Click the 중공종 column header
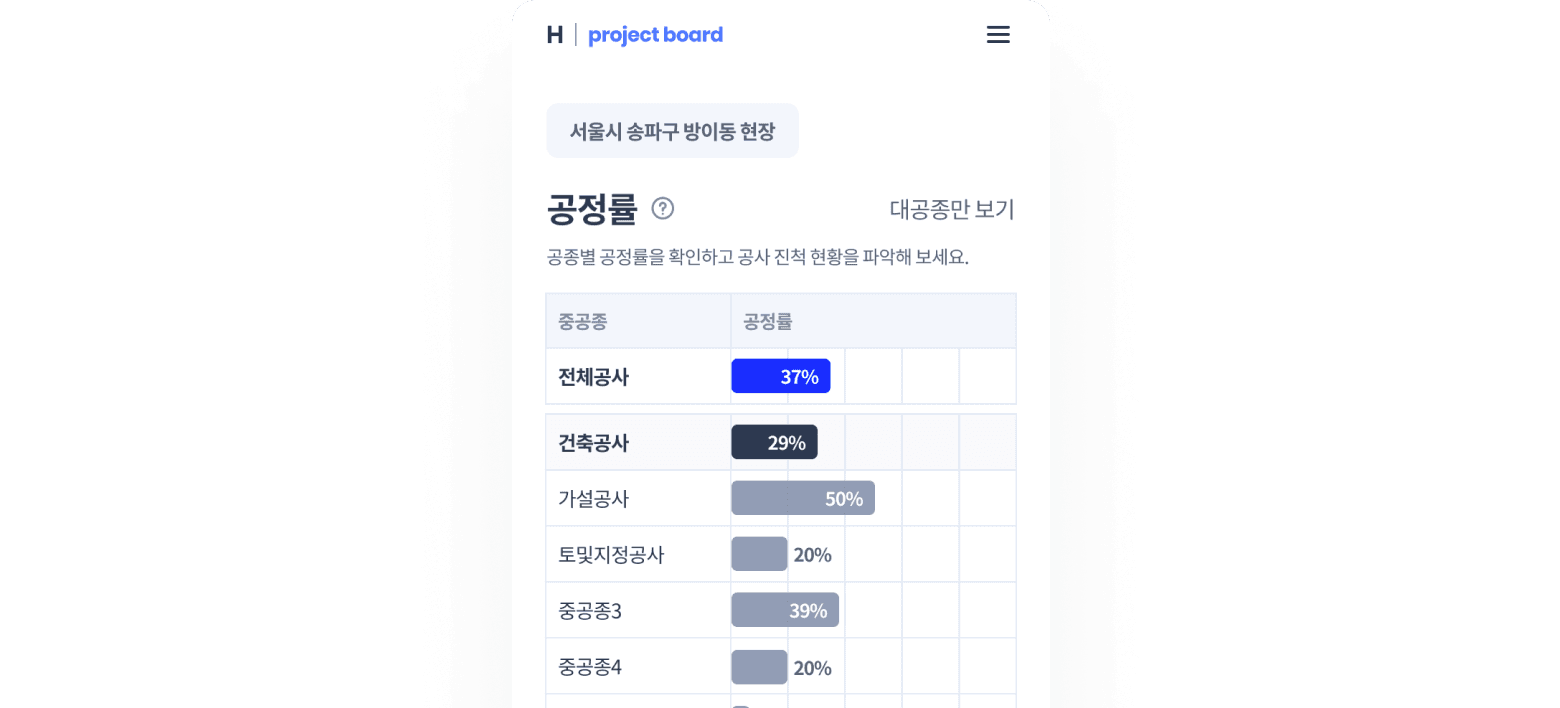The height and width of the screenshot is (708, 1560). coord(583,321)
